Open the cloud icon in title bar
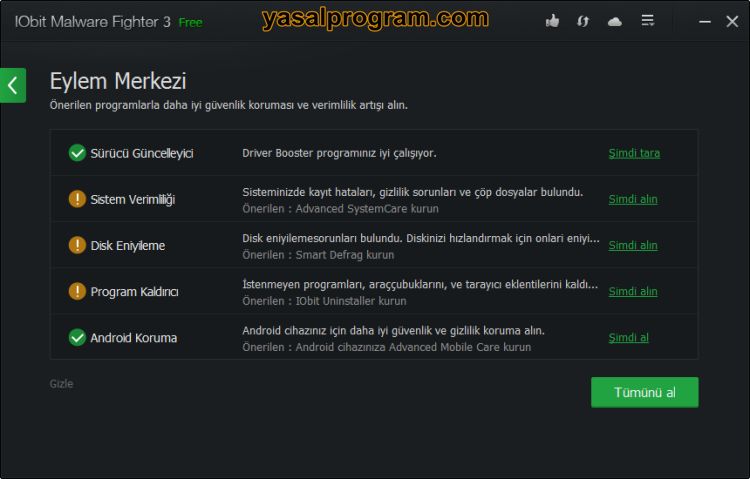This screenshot has height=479, width=750. coord(615,21)
